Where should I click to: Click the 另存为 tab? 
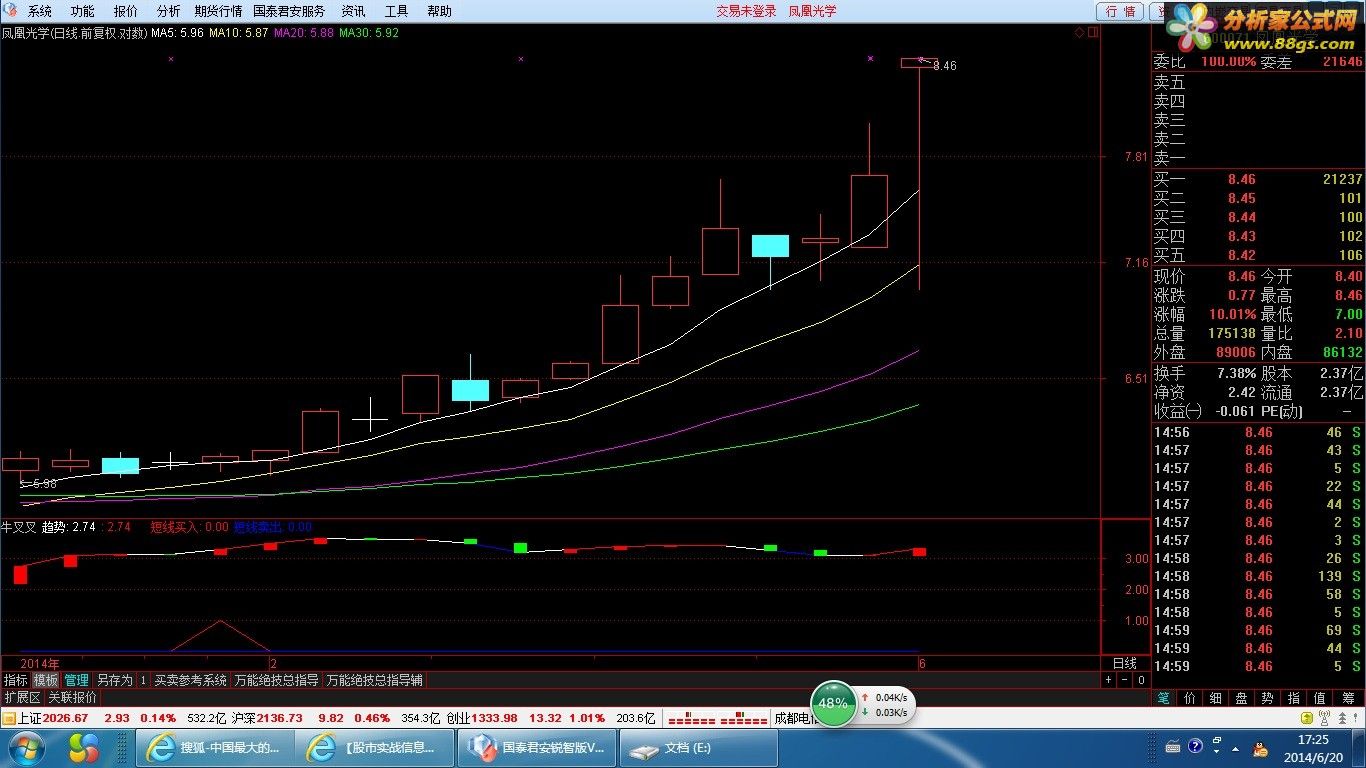[114, 680]
